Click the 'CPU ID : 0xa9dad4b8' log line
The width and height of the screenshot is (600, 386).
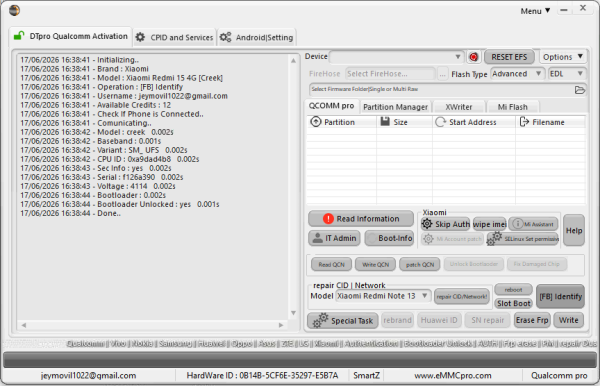tap(110, 159)
